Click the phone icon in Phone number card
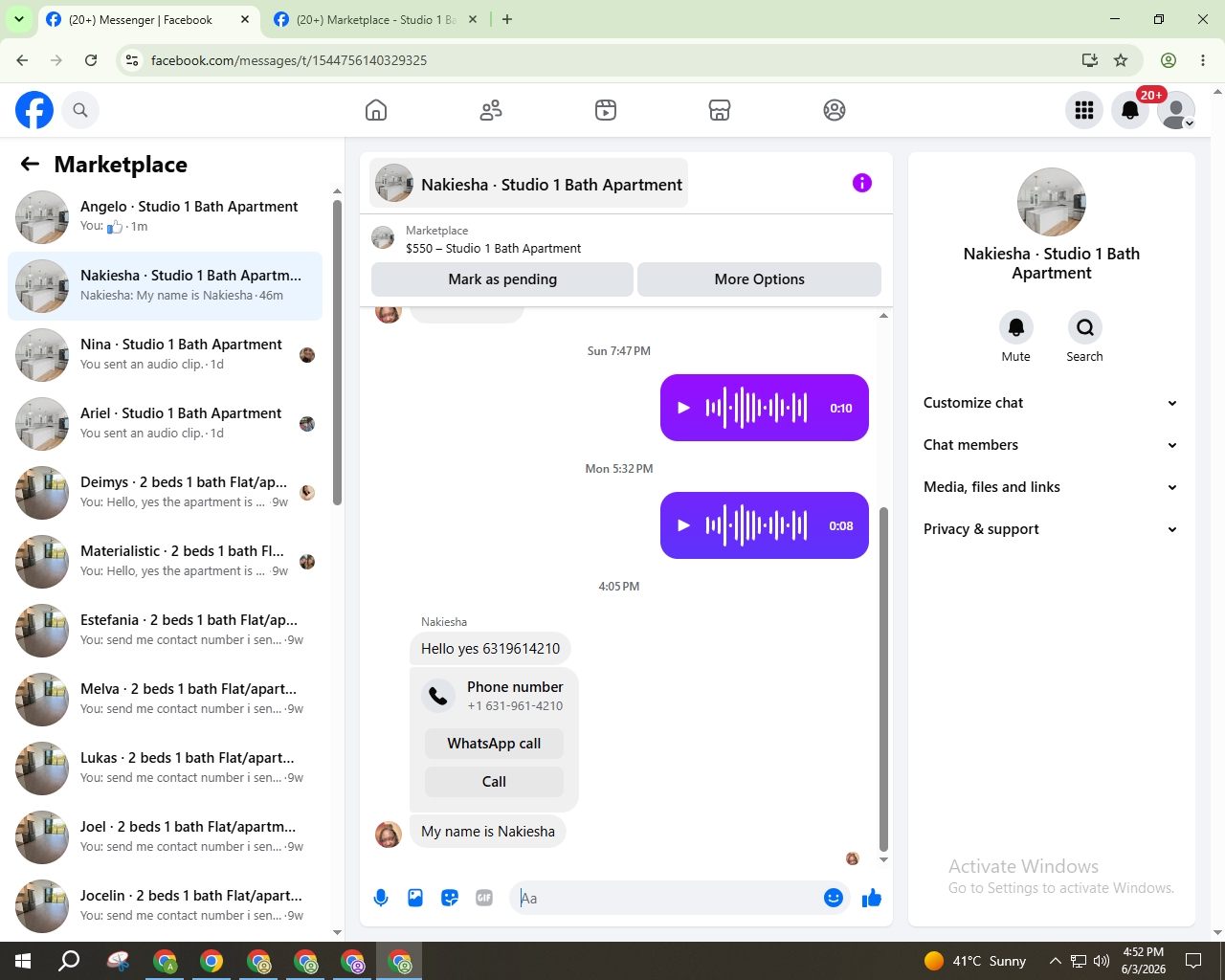 pyautogui.click(x=438, y=696)
